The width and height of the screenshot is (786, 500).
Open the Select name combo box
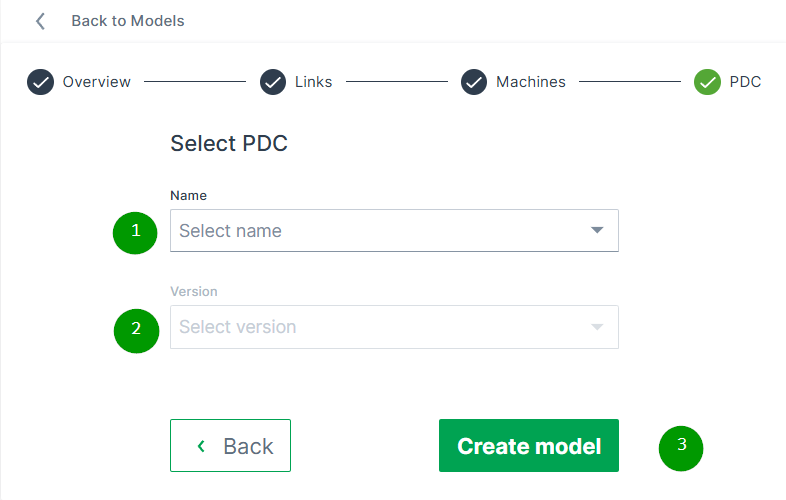tap(380, 231)
